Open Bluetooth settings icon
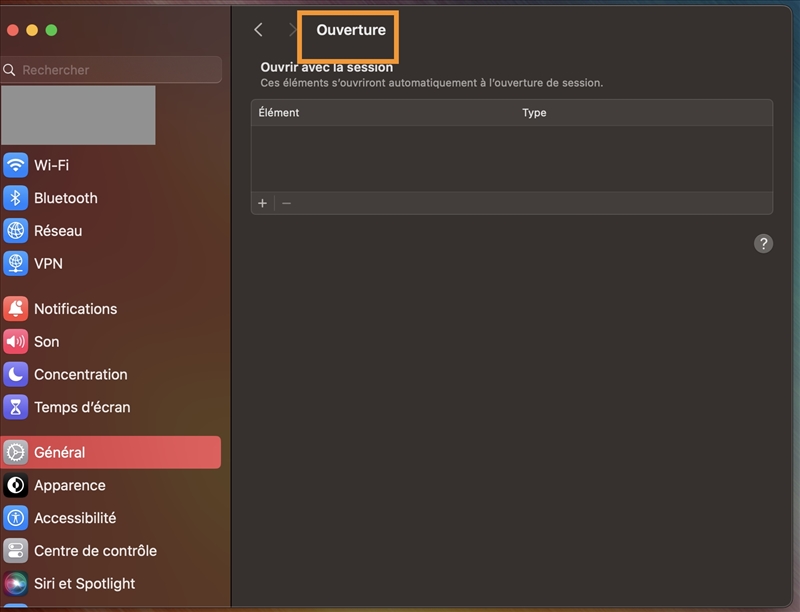The height and width of the screenshot is (612, 800). point(16,198)
